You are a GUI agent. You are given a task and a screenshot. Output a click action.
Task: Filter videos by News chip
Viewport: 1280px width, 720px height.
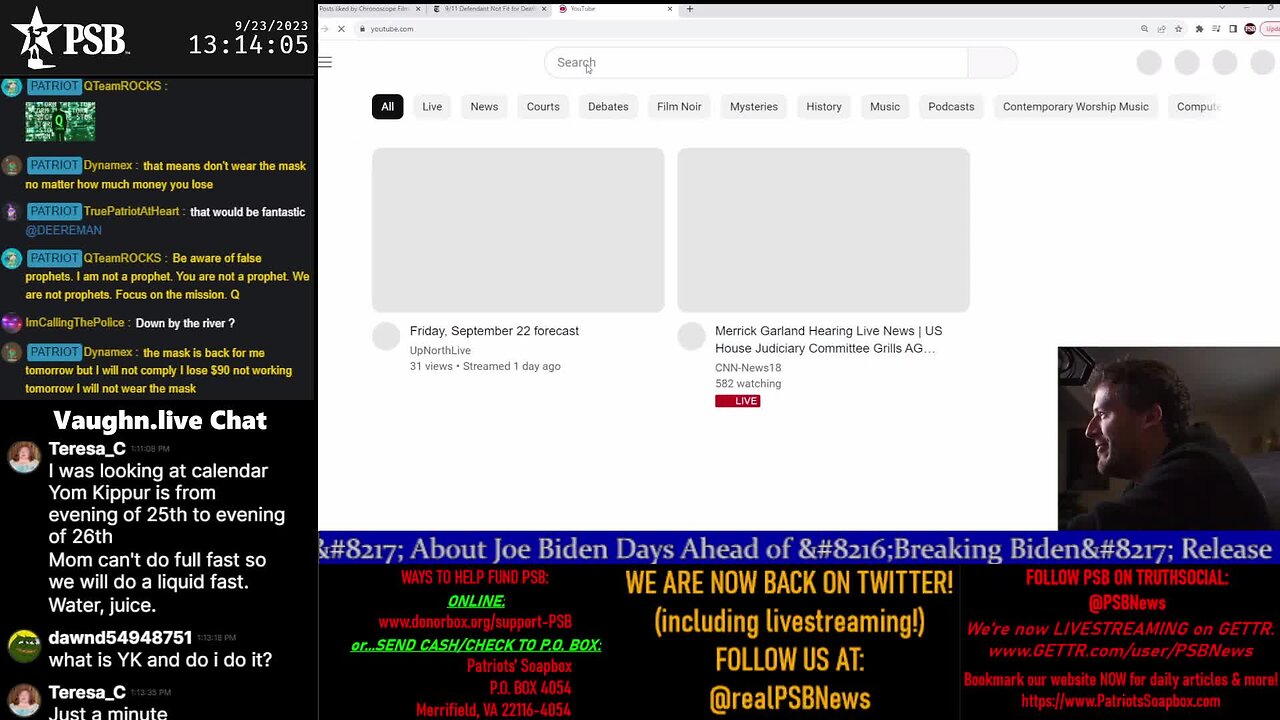point(484,106)
